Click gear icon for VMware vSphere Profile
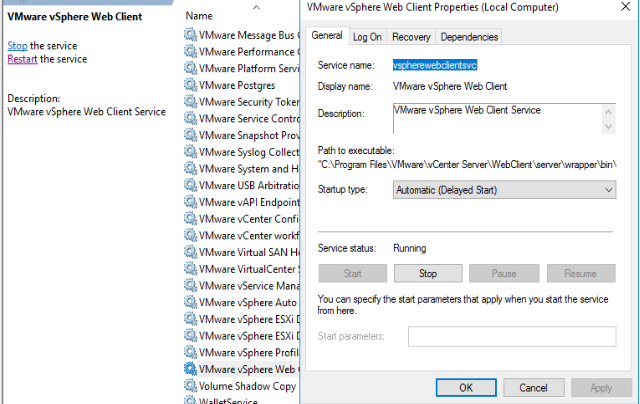The width and height of the screenshot is (640, 404). [190, 353]
